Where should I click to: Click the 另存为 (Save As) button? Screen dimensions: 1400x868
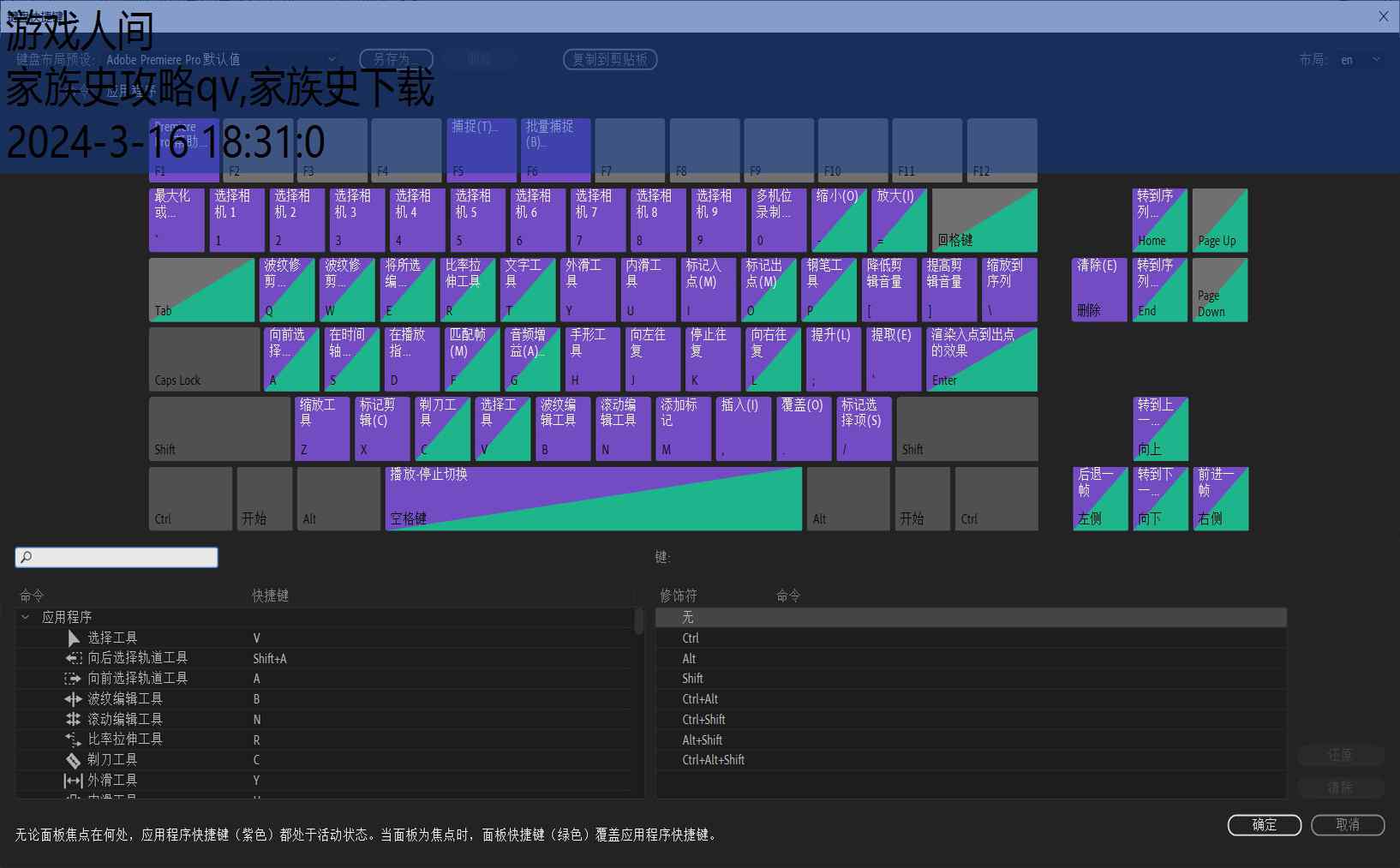(396, 59)
